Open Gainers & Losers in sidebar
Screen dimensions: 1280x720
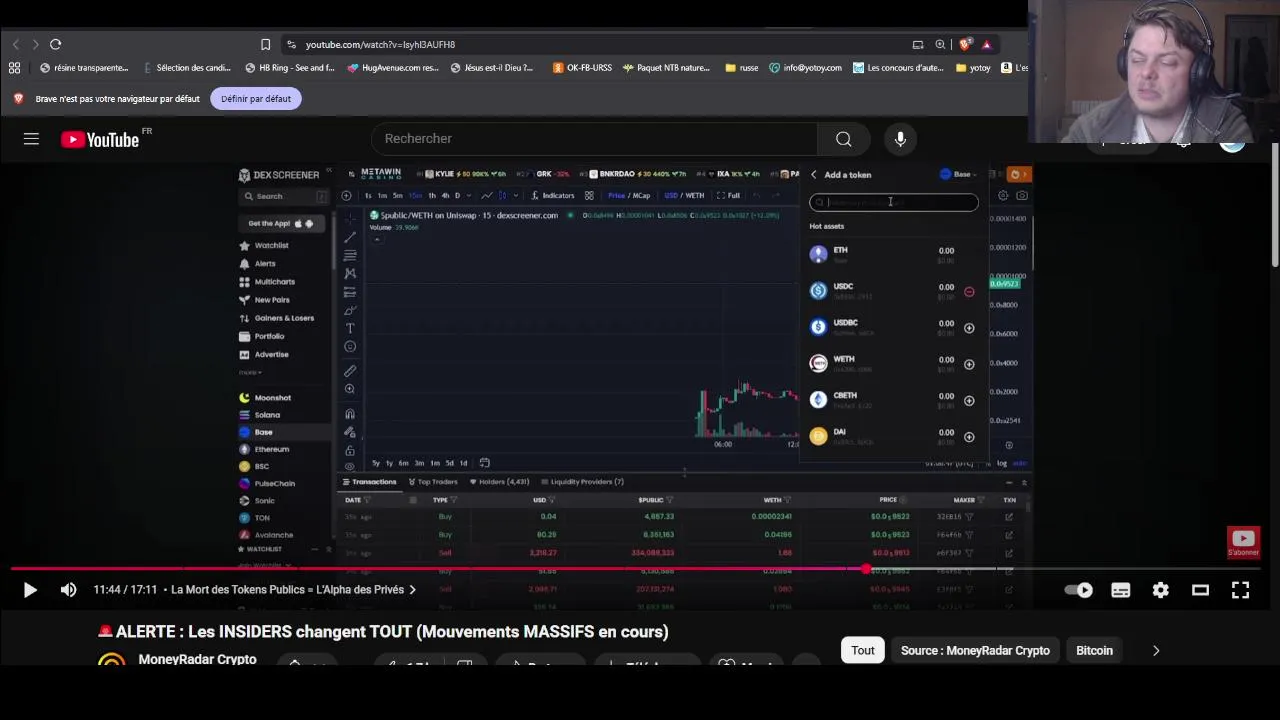click(x=283, y=318)
